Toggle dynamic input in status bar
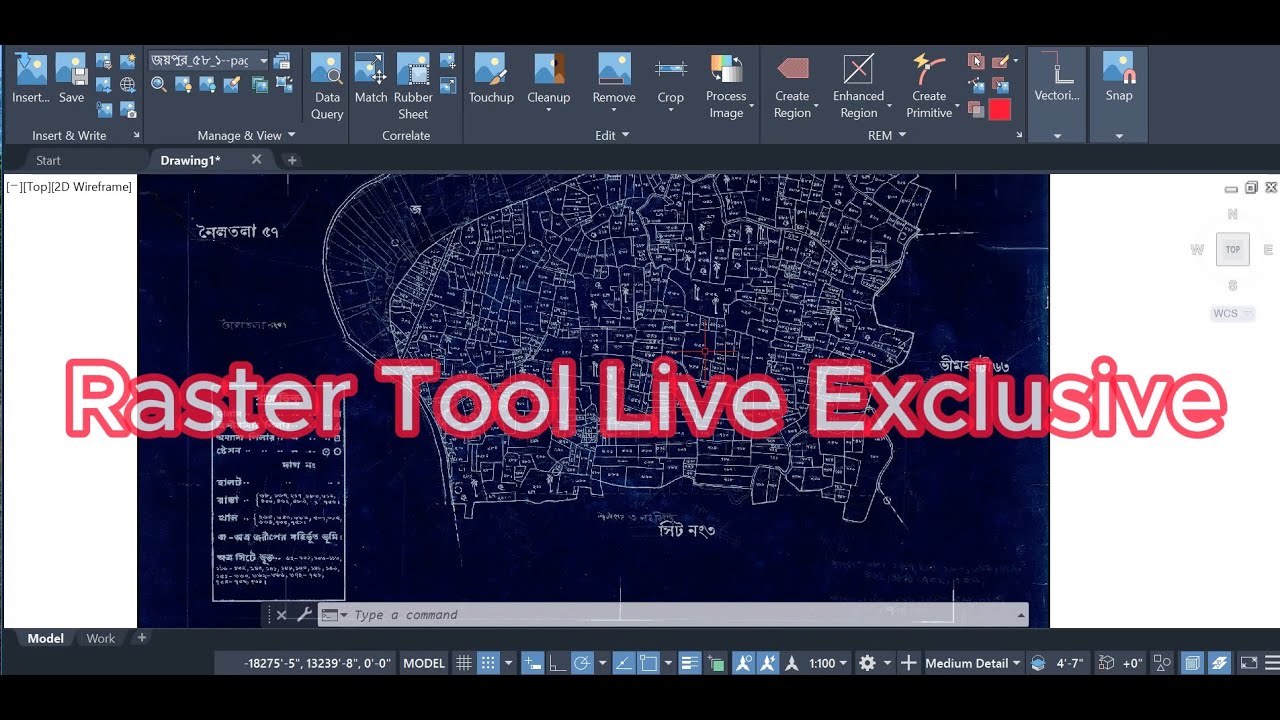Screen dimensions: 1280x720 (533, 663)
